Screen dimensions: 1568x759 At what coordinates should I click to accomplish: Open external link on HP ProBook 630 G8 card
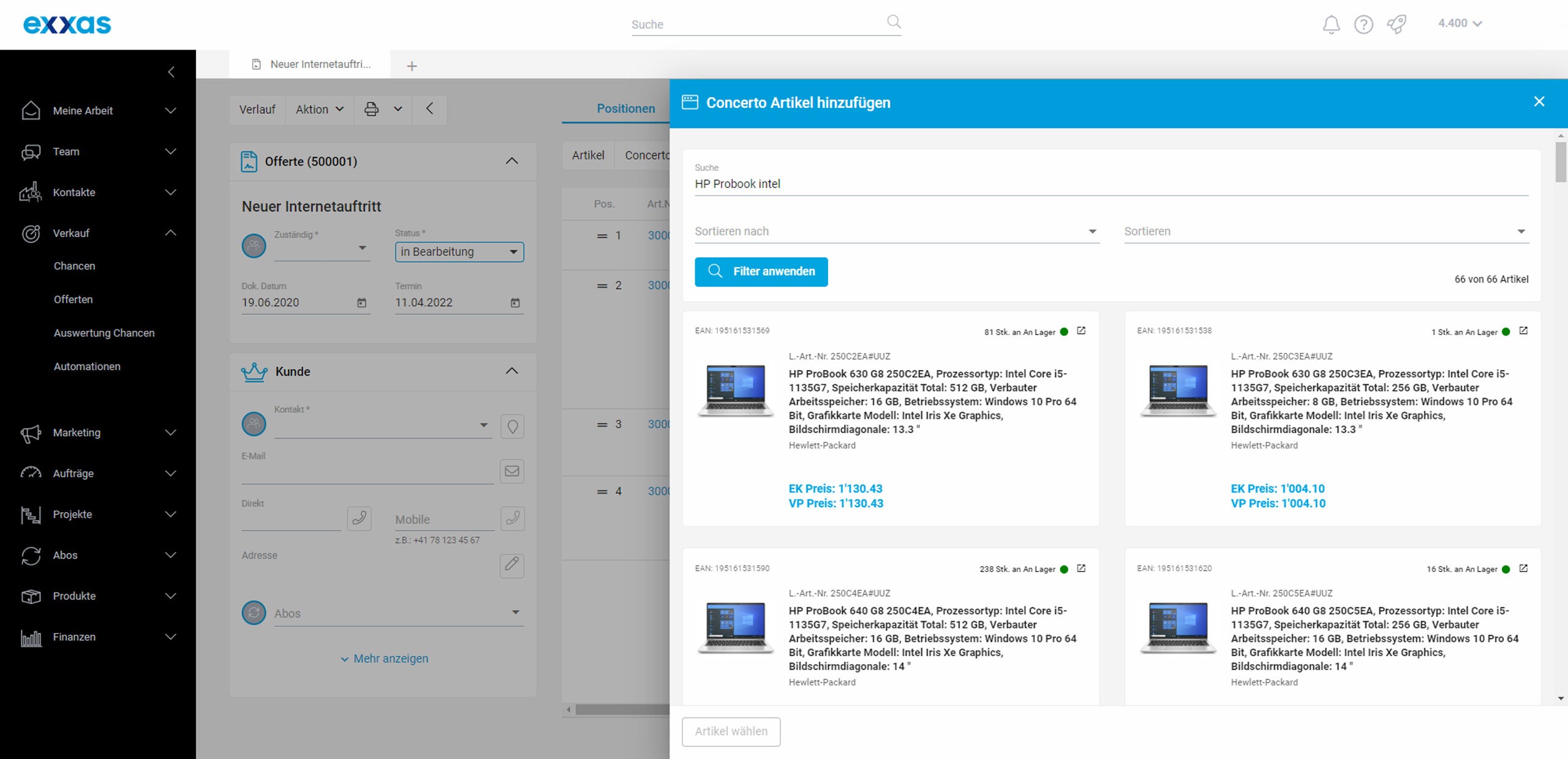(1082, 330)
